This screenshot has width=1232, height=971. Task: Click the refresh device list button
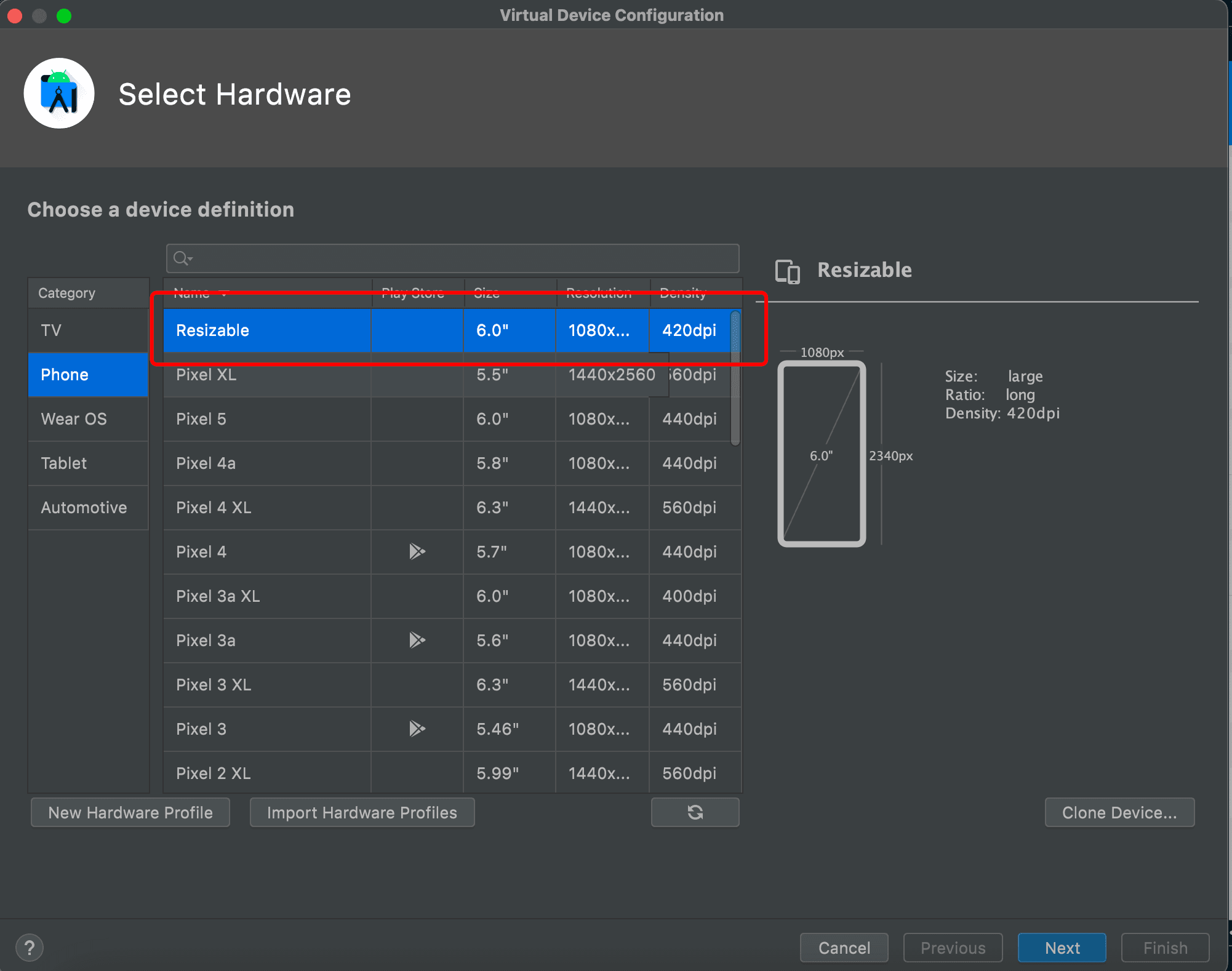pyautogui.click(x=695, y=812)
